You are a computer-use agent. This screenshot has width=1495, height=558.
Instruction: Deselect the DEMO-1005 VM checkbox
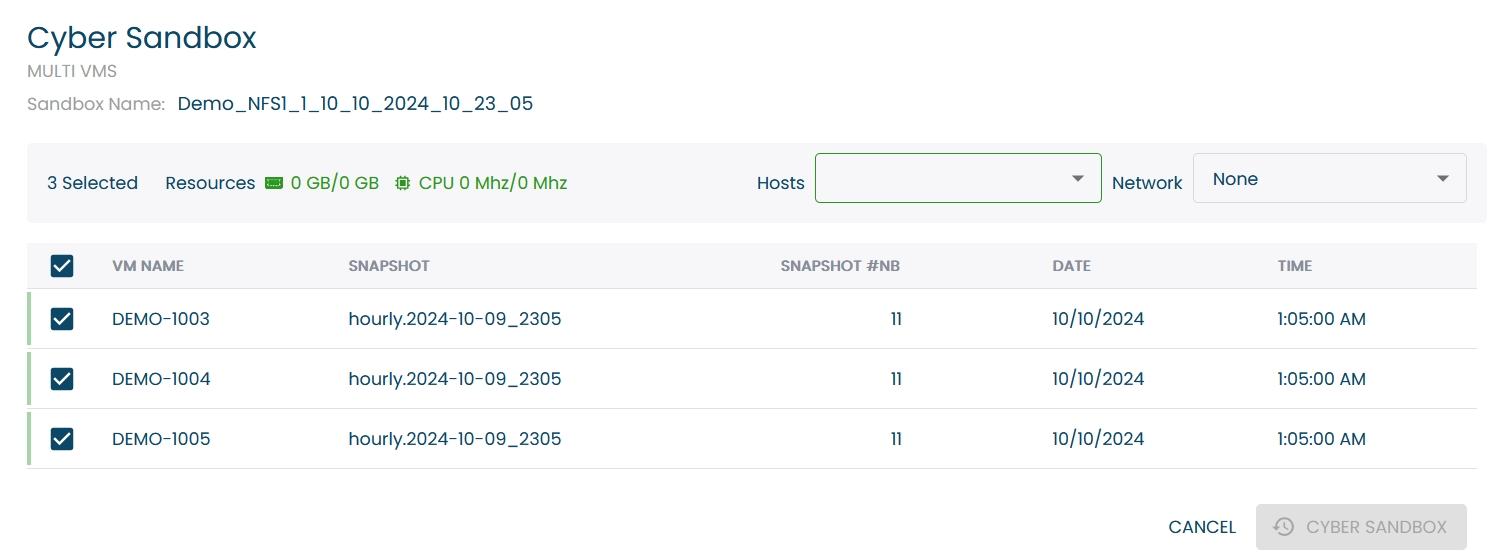coord(62,439)
